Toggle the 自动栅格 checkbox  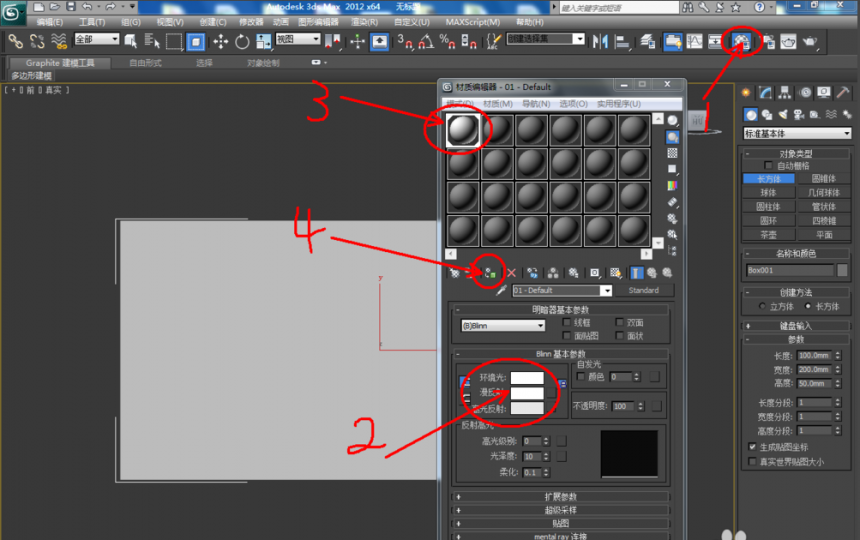click(x=768, y=166)
